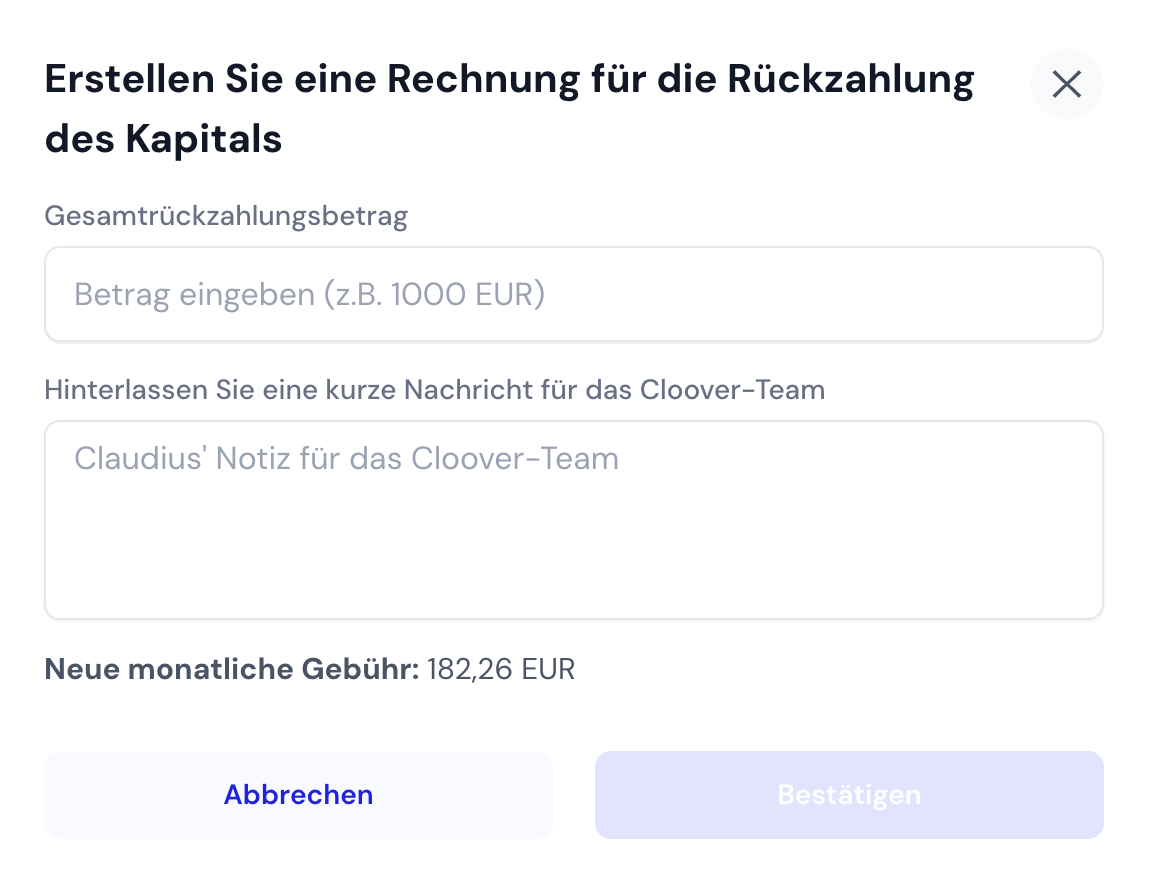Click "des Kapitals" in the heading

pos(163,139)
